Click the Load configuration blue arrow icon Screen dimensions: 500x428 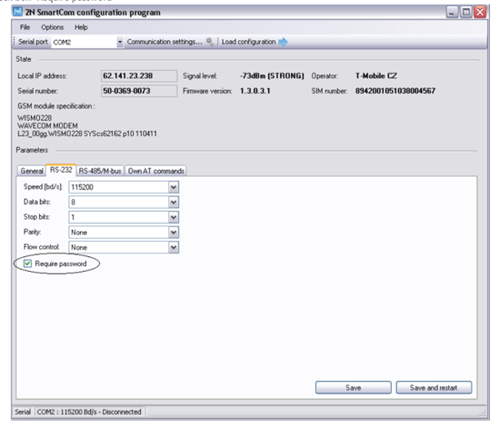(283, 42)
